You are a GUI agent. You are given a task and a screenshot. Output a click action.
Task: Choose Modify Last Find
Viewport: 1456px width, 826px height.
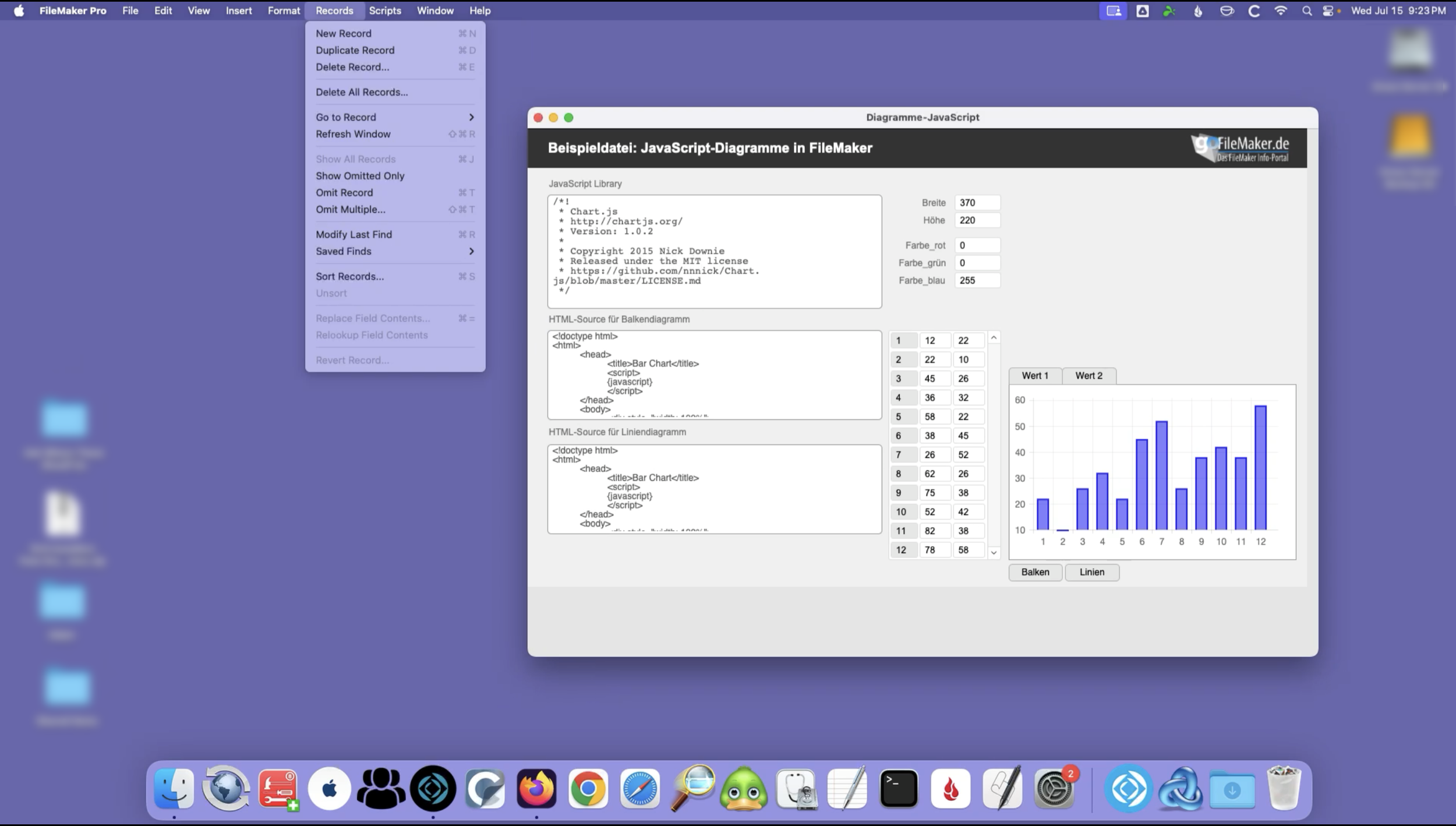[395, 235]
